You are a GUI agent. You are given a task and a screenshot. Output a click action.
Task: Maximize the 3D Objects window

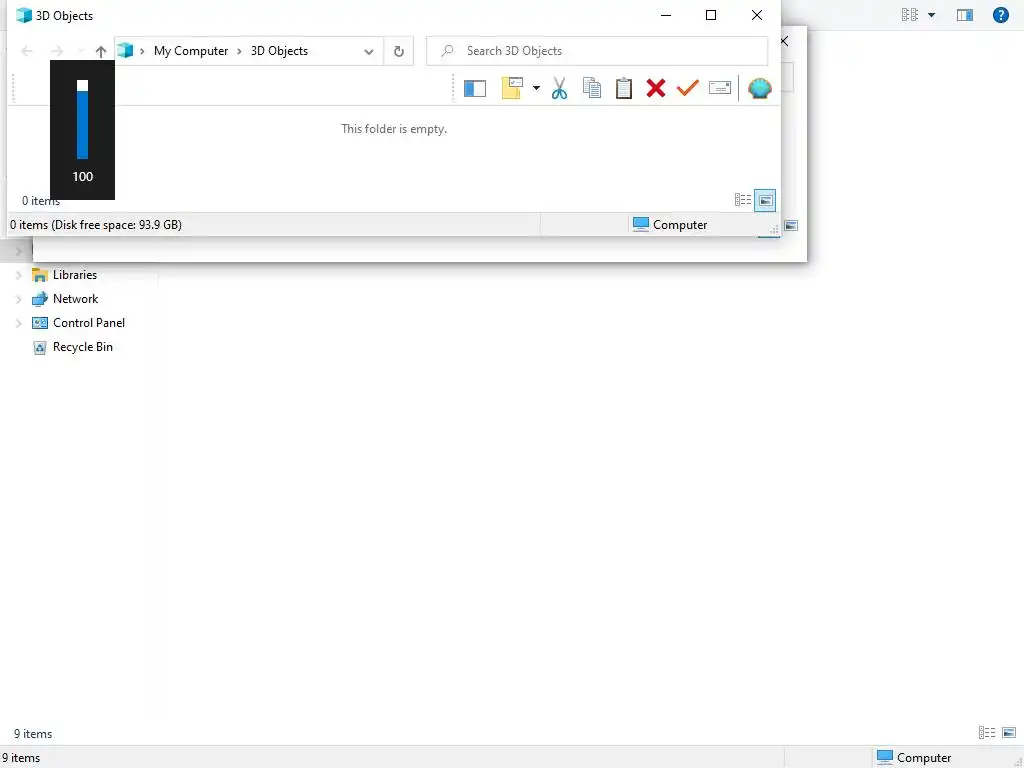[711, 15]
